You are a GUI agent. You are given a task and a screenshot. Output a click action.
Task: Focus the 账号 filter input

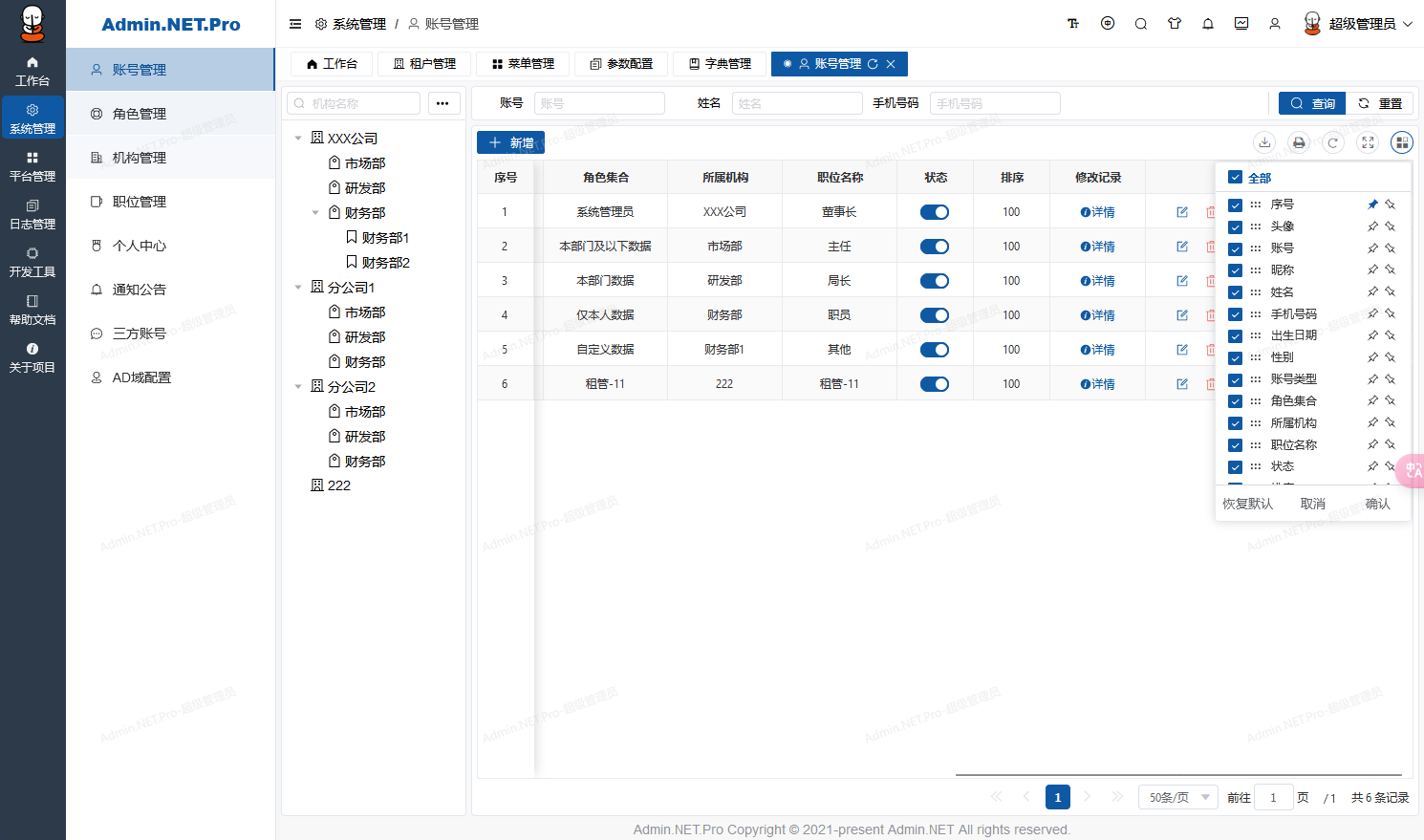pos(599,103)
